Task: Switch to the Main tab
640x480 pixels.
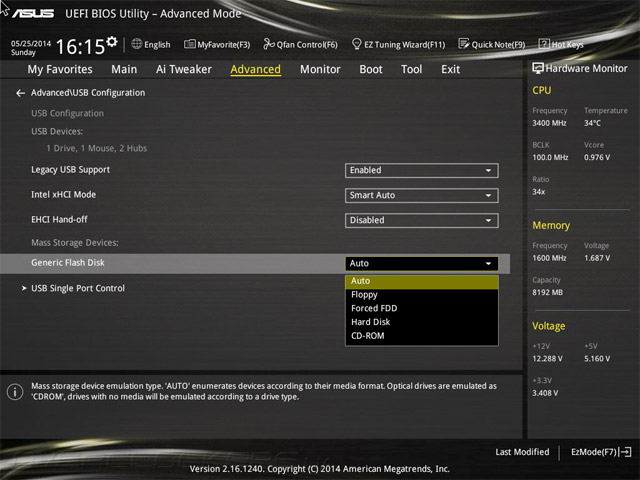Action: pyautogui.click(x=124, y=69)
